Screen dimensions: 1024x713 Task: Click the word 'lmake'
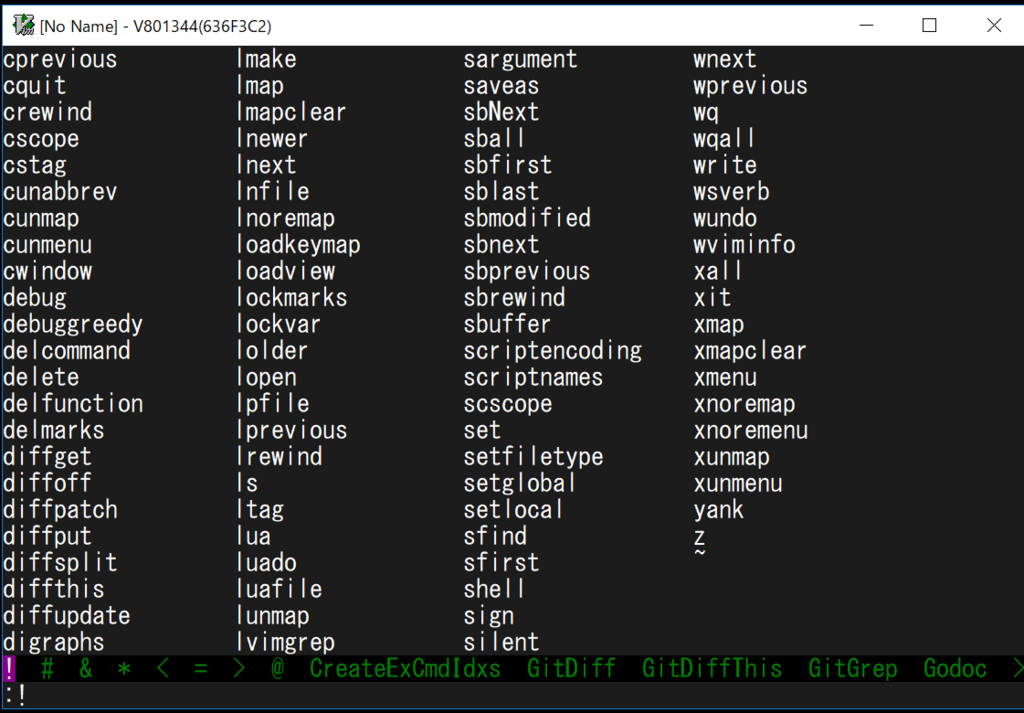(x=267, y=60)
